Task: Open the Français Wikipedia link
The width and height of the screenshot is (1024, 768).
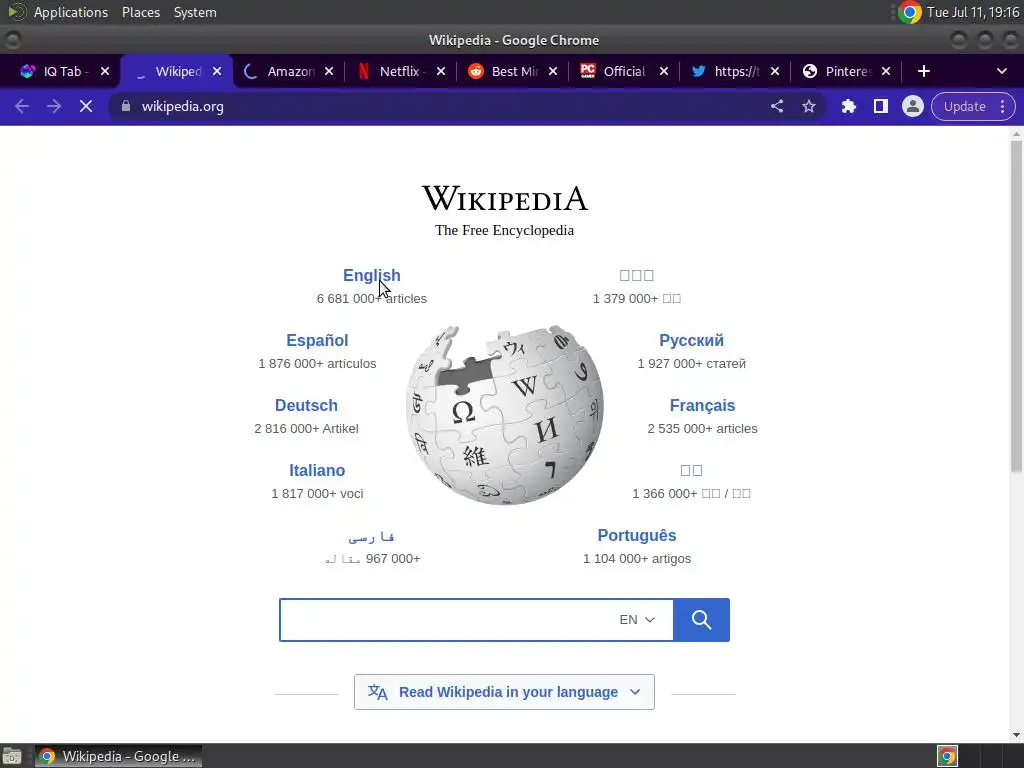Action: pyautogui.click(x=703, y=406)
